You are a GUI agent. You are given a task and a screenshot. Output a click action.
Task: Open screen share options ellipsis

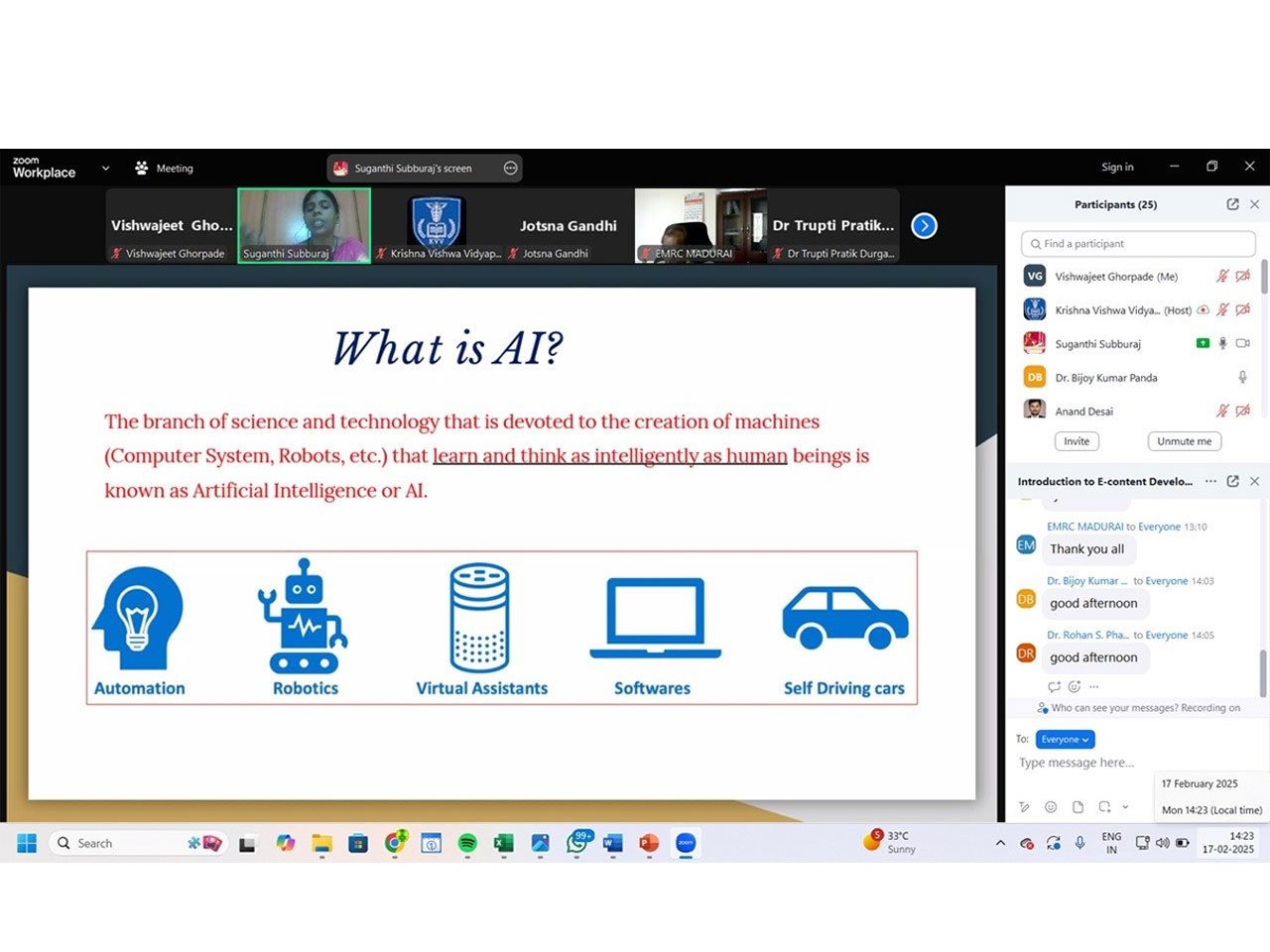[x=510, y=169]
